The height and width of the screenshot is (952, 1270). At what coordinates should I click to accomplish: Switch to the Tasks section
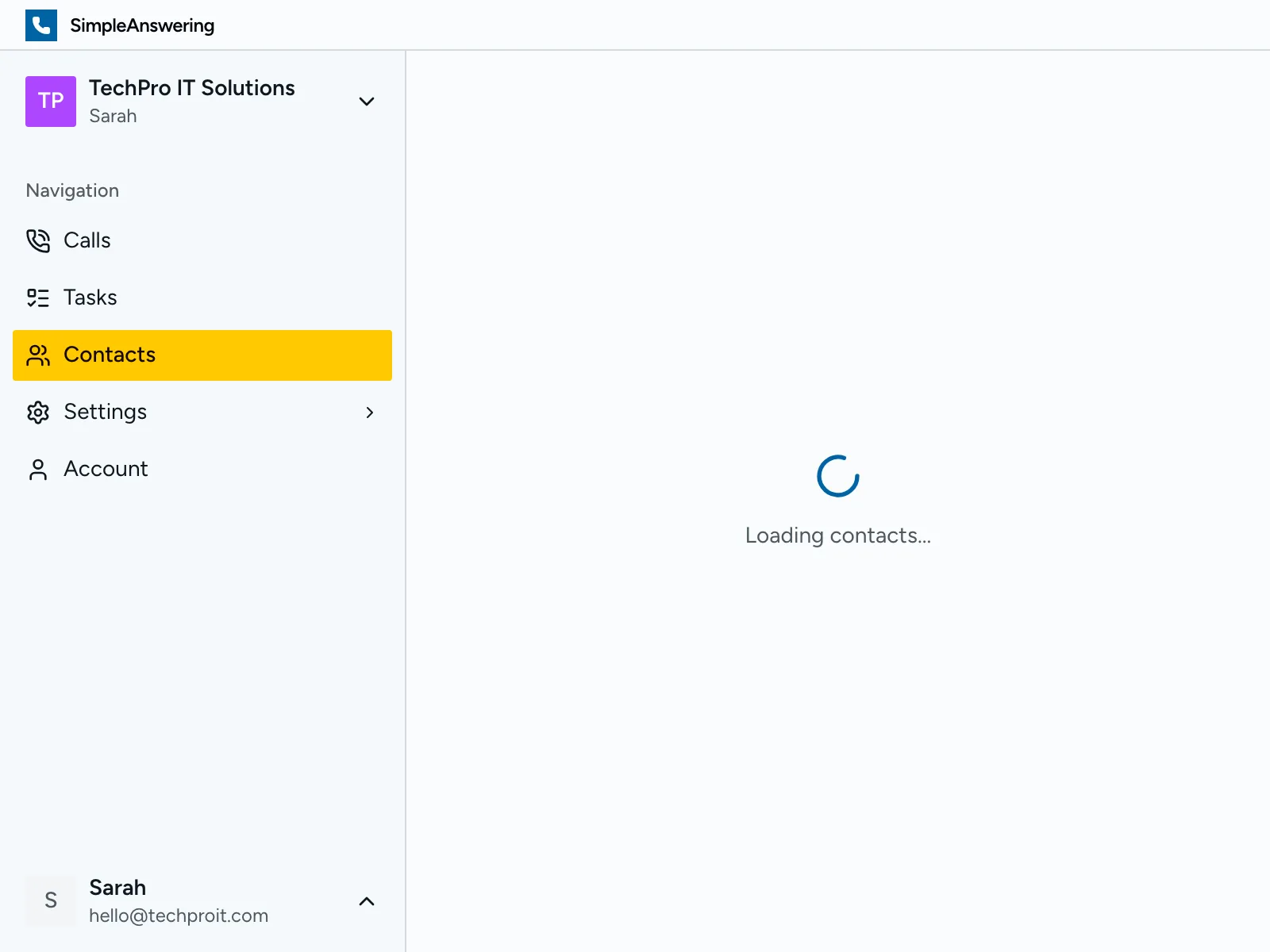90,297
